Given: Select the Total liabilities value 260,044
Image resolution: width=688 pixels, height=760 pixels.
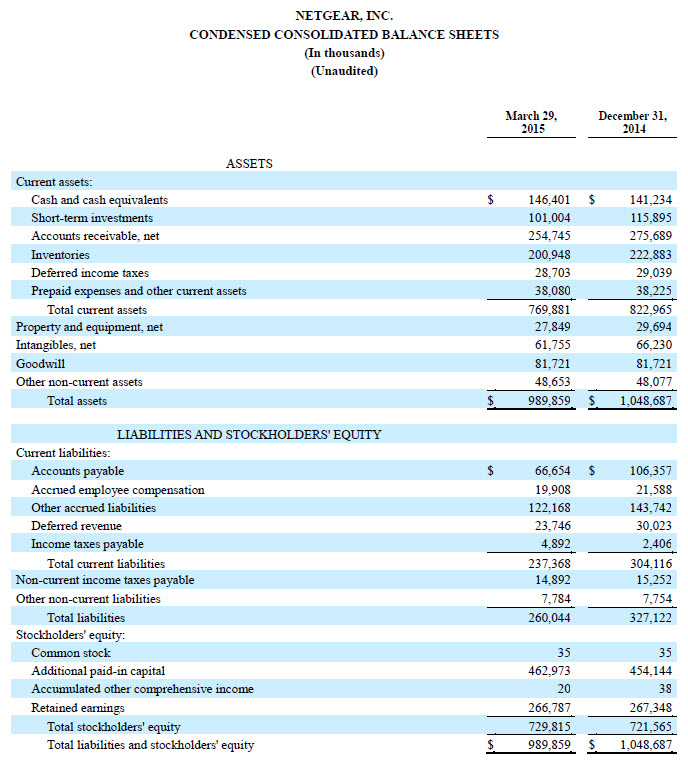Looking at the screenshot, I should pos(548,618).
